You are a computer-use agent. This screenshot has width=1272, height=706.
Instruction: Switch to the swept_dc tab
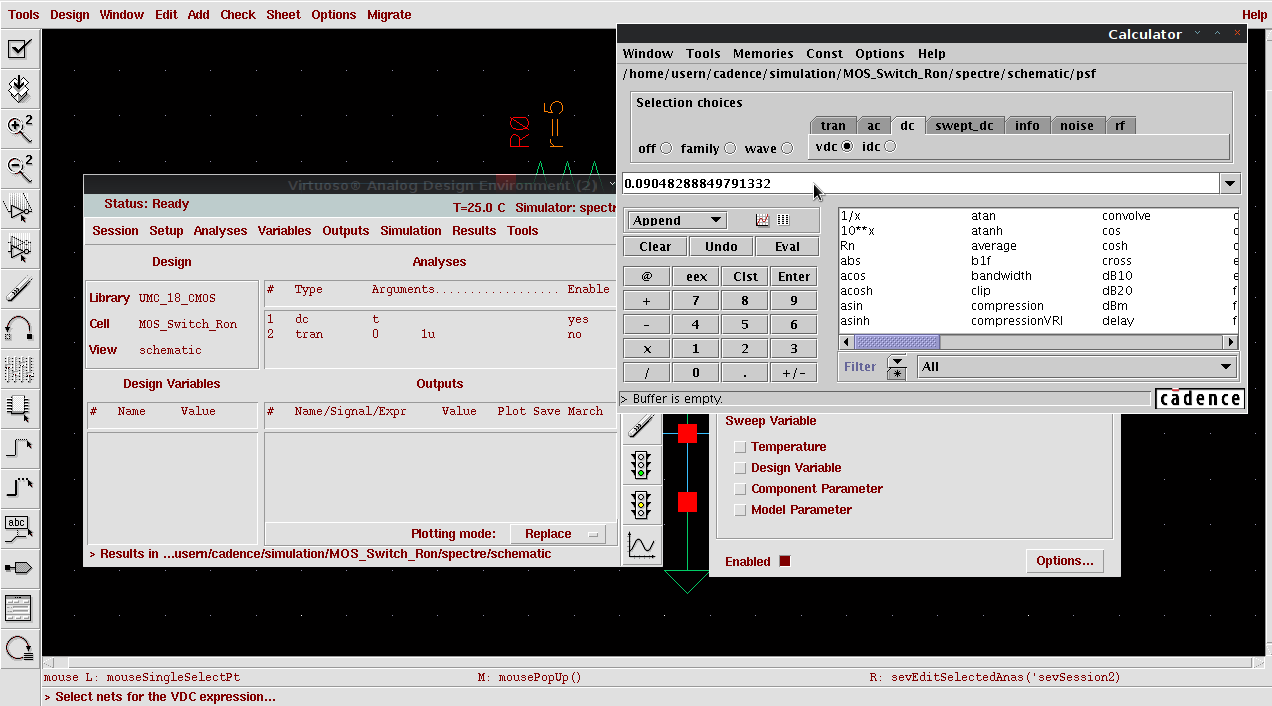pyautogui.click(x=964, y=125)
